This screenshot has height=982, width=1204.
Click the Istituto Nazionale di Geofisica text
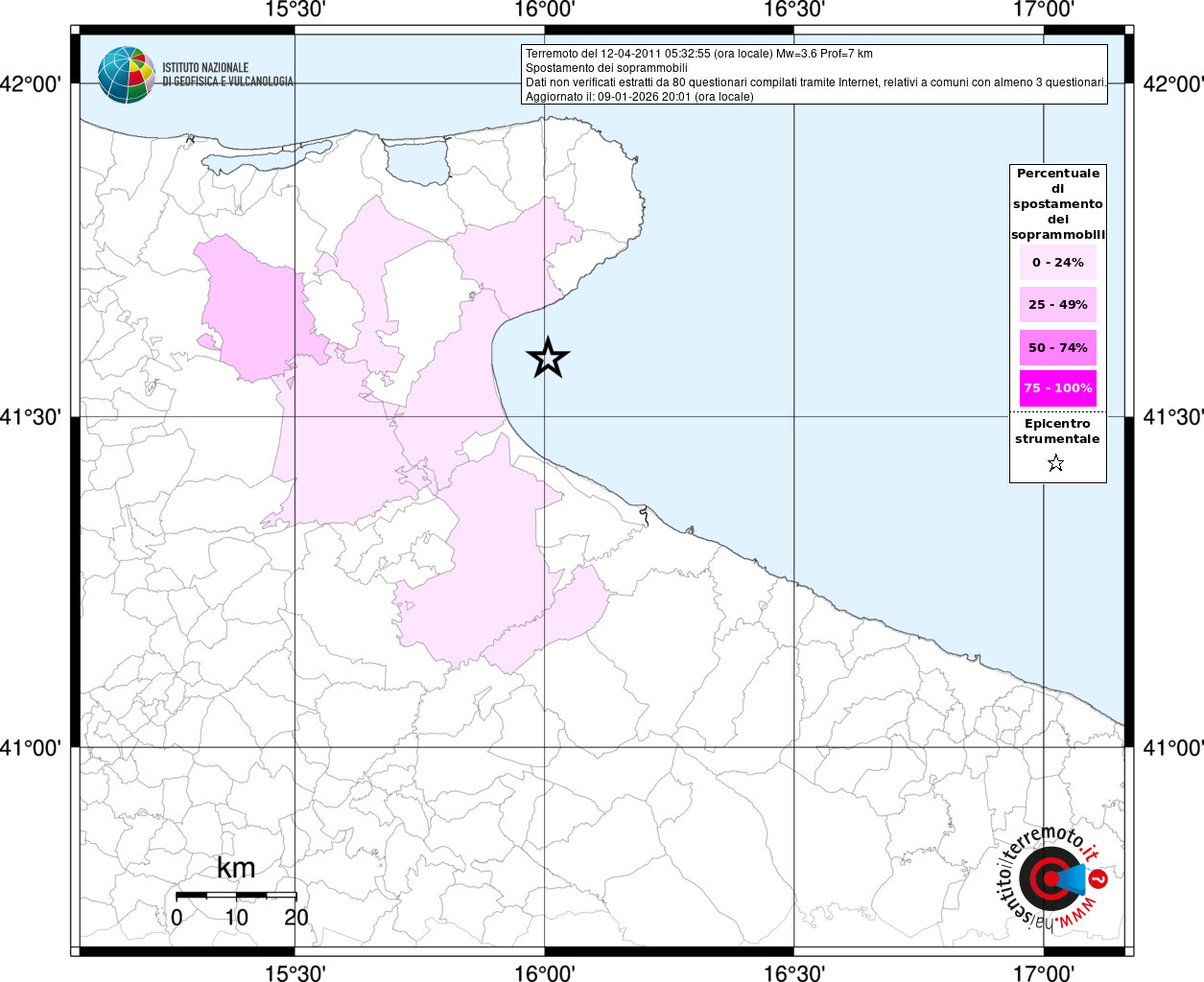click(x=227, y=75)
